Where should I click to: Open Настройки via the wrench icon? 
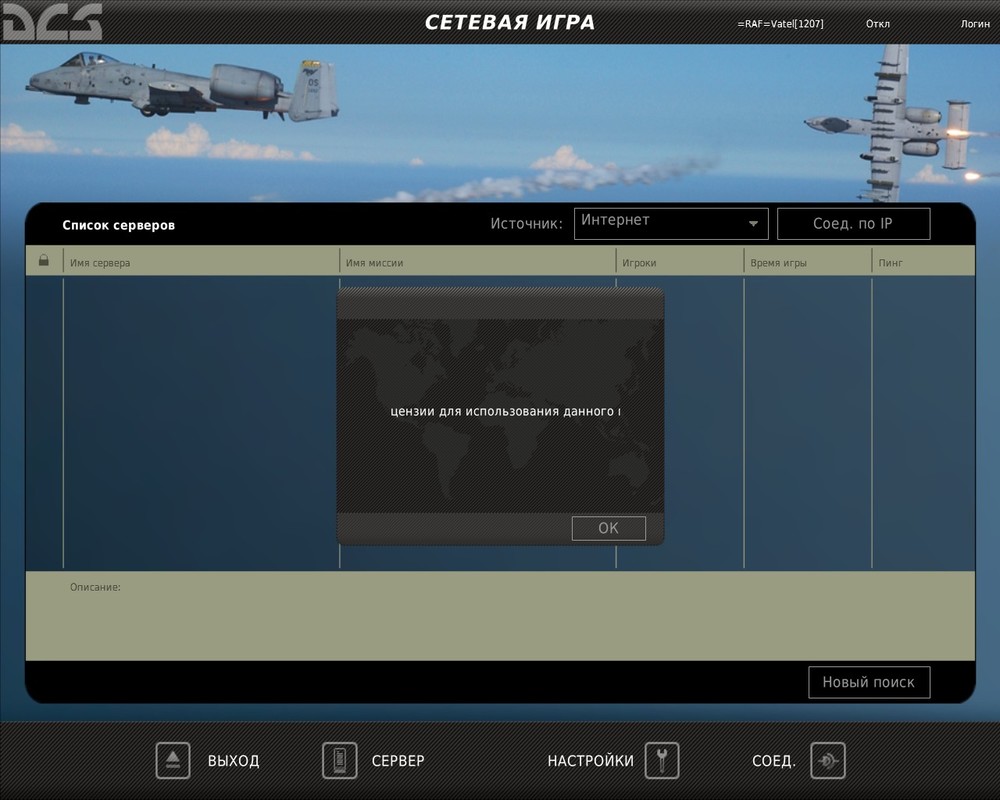tap(661, 760)
